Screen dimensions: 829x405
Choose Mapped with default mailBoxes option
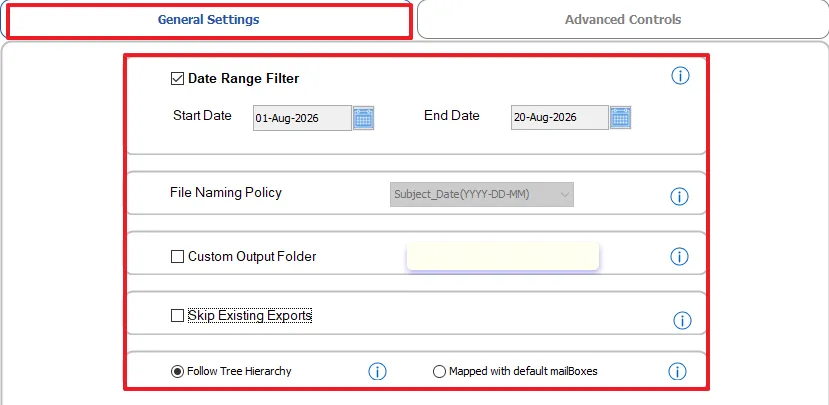(439, 372)
